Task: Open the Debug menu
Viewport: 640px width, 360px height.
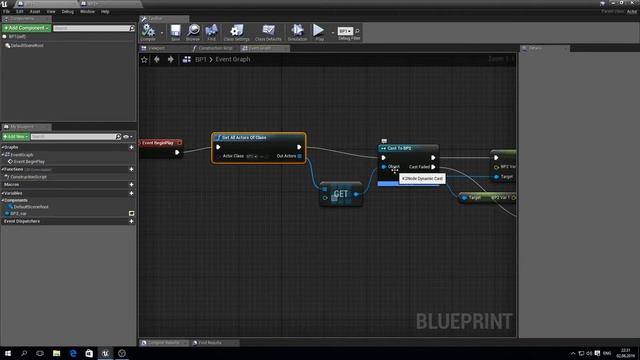Action: tap(68, 11)
